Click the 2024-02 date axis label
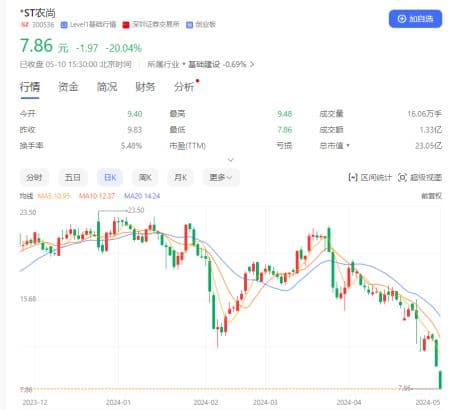 tap(206, 402)
